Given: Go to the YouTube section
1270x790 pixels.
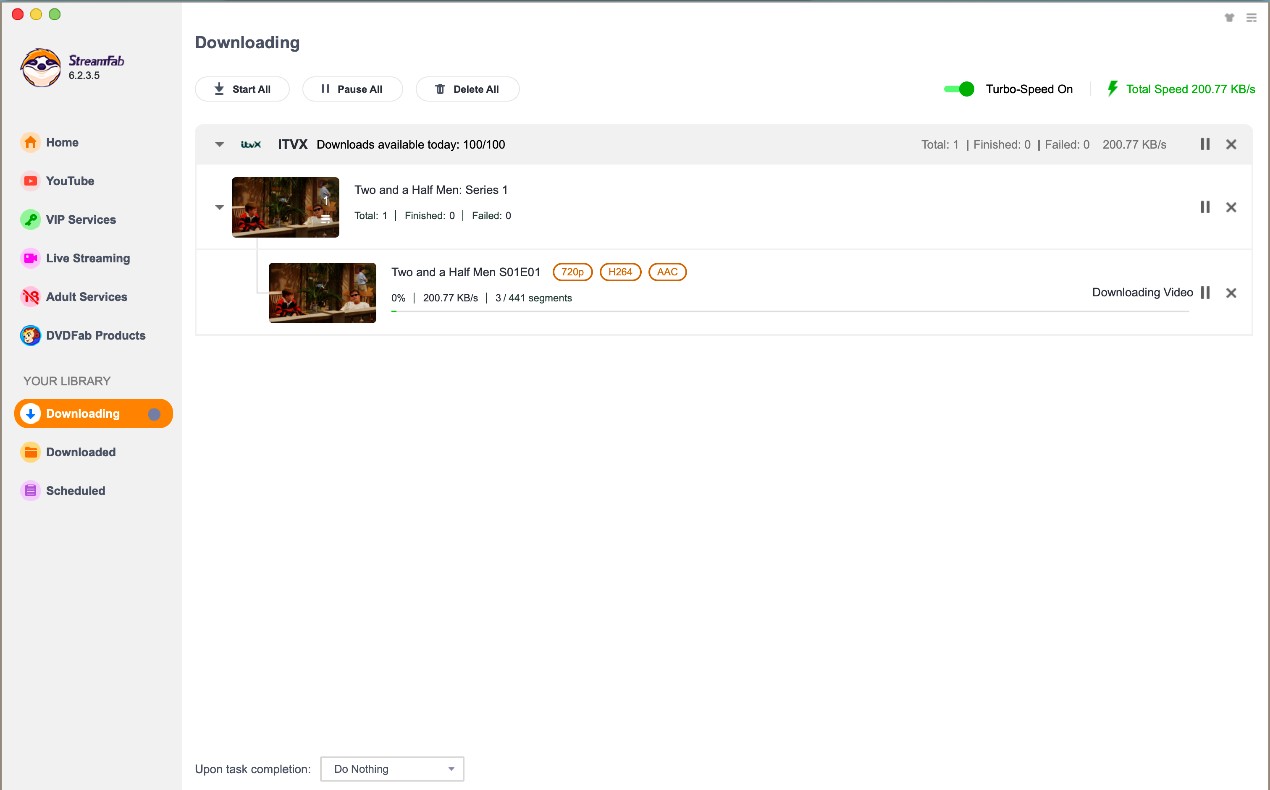Looking at the screenshot, I should (x=69, y=181).
